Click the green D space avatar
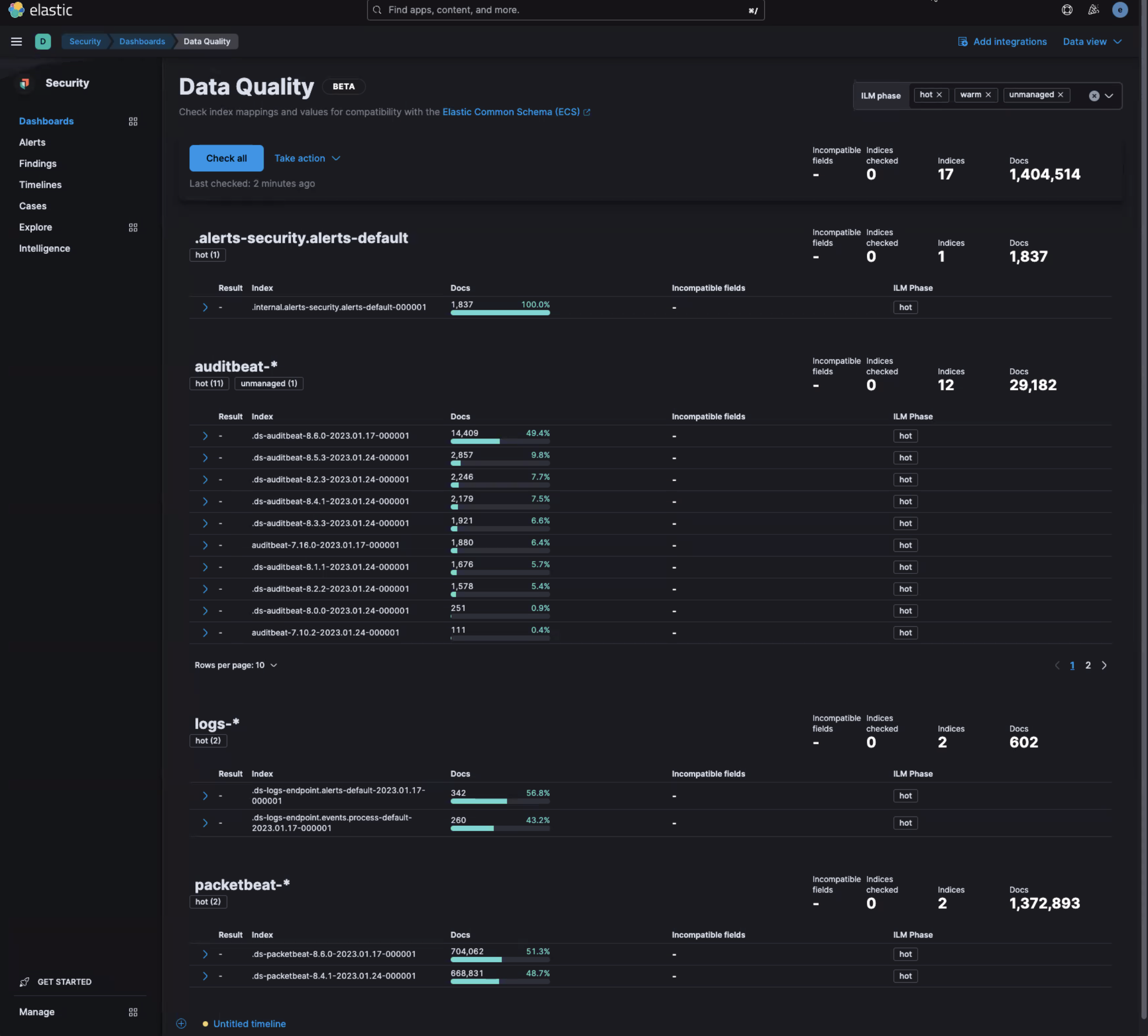Screen dimensions: 1148x1036 [43, 42]
